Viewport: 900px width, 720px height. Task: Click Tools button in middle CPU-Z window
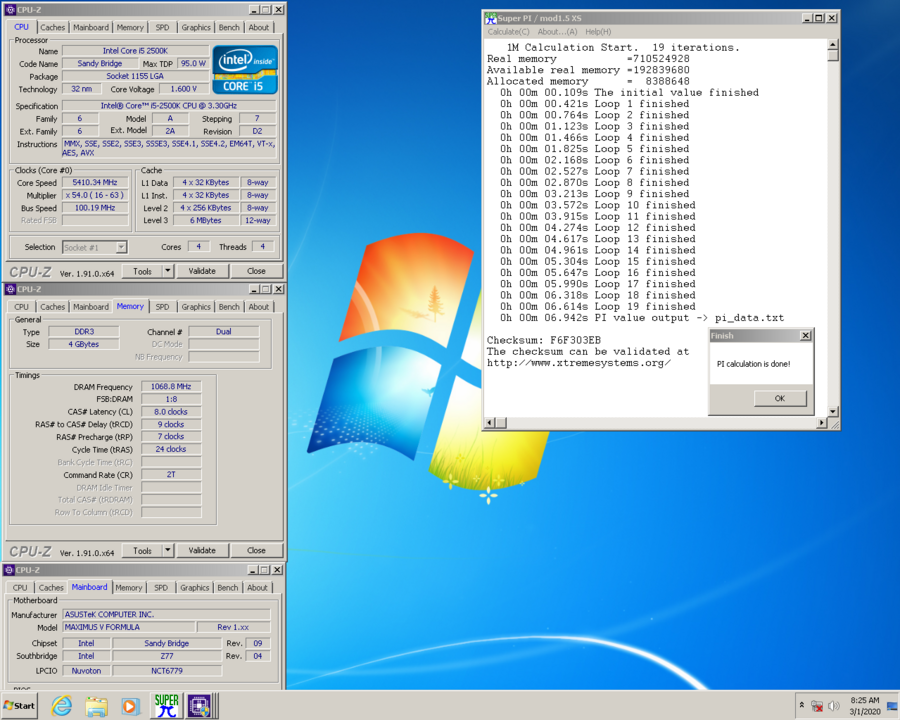tap(142, 550)
